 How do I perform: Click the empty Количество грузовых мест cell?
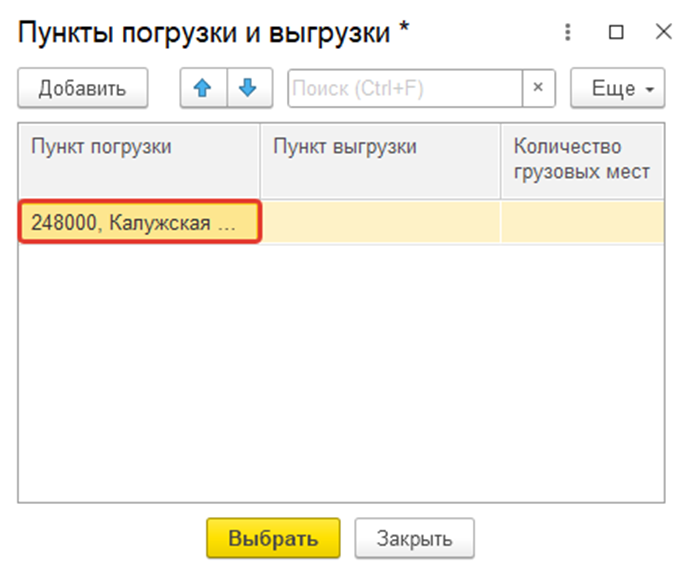(x=583, y=222)
